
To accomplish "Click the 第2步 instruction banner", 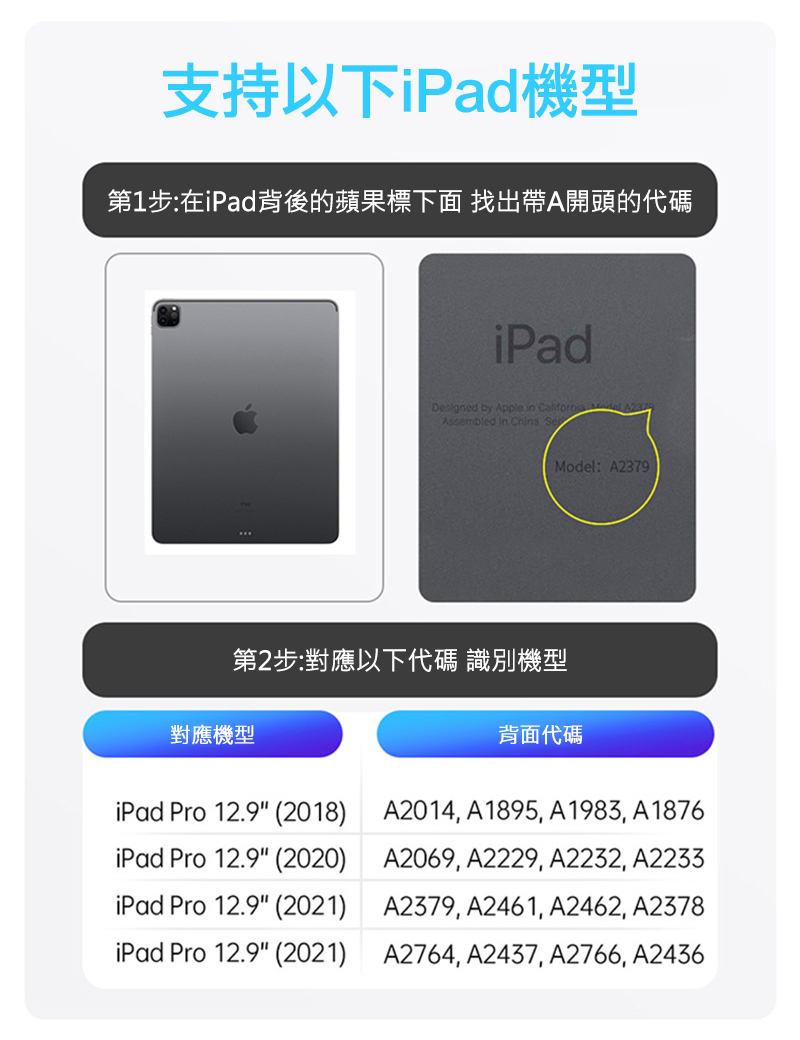I will (400, 660).
